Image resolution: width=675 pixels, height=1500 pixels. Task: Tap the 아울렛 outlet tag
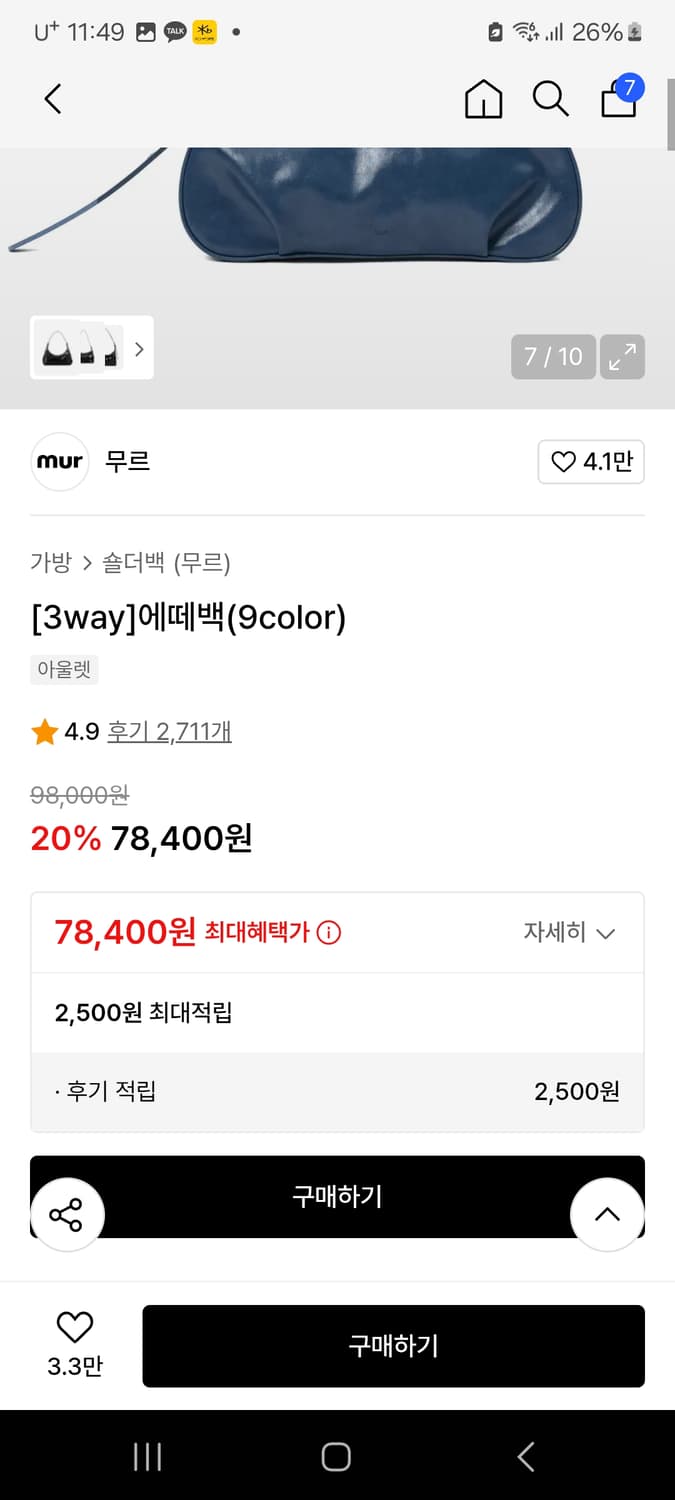64,670
